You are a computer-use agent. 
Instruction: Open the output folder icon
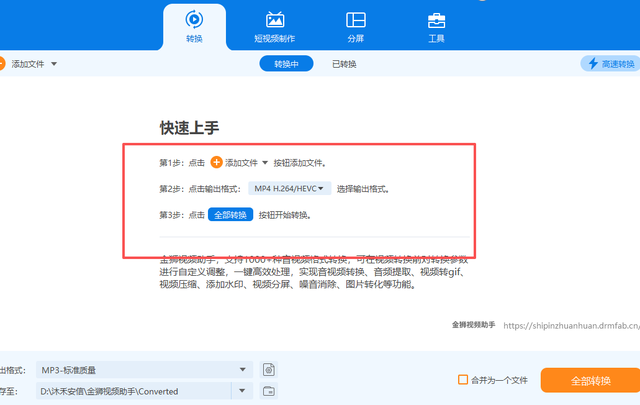pyautogui.click(x=269, y=391)
